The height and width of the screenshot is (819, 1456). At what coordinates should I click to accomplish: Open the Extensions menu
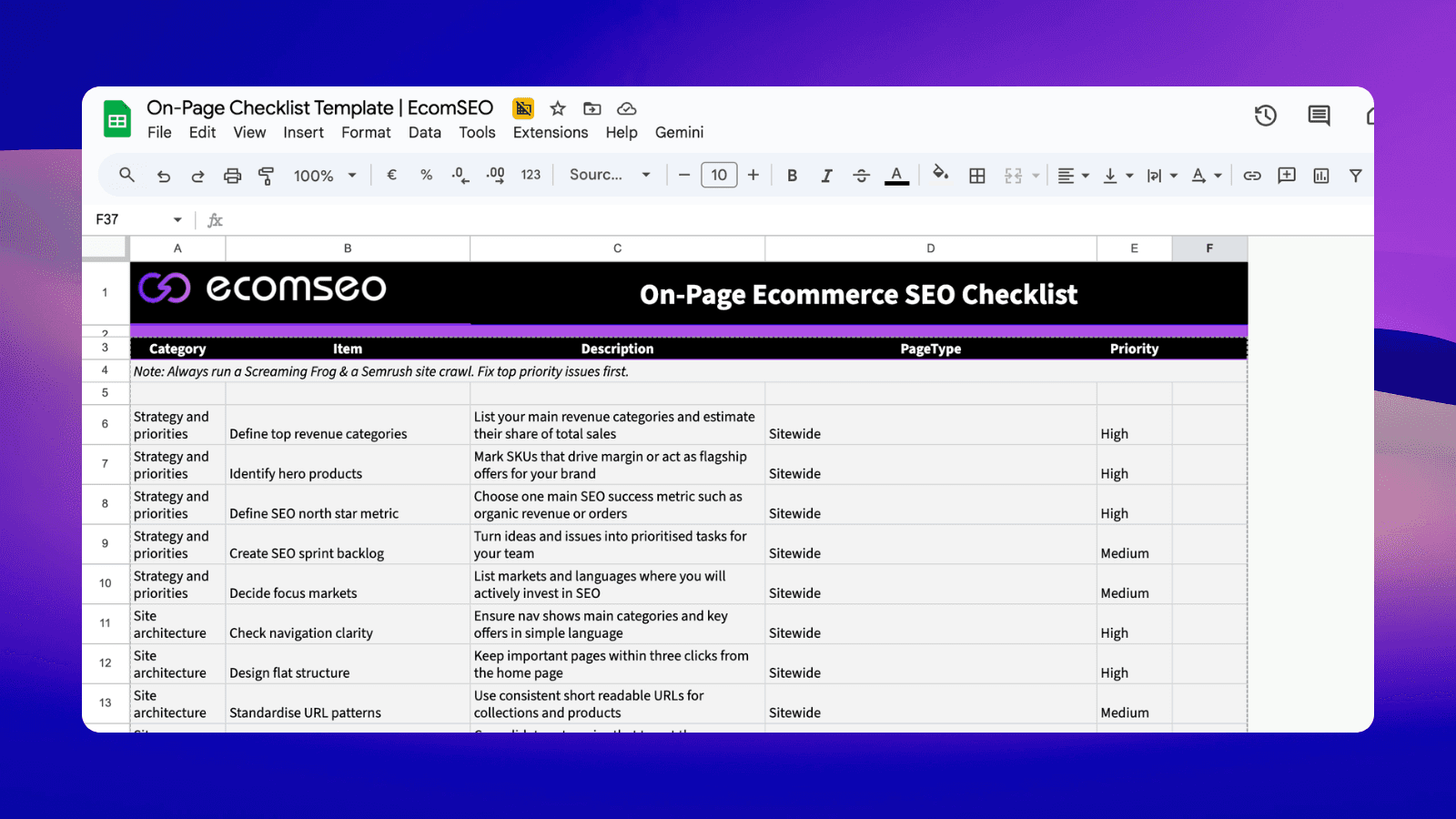(551, 133)
